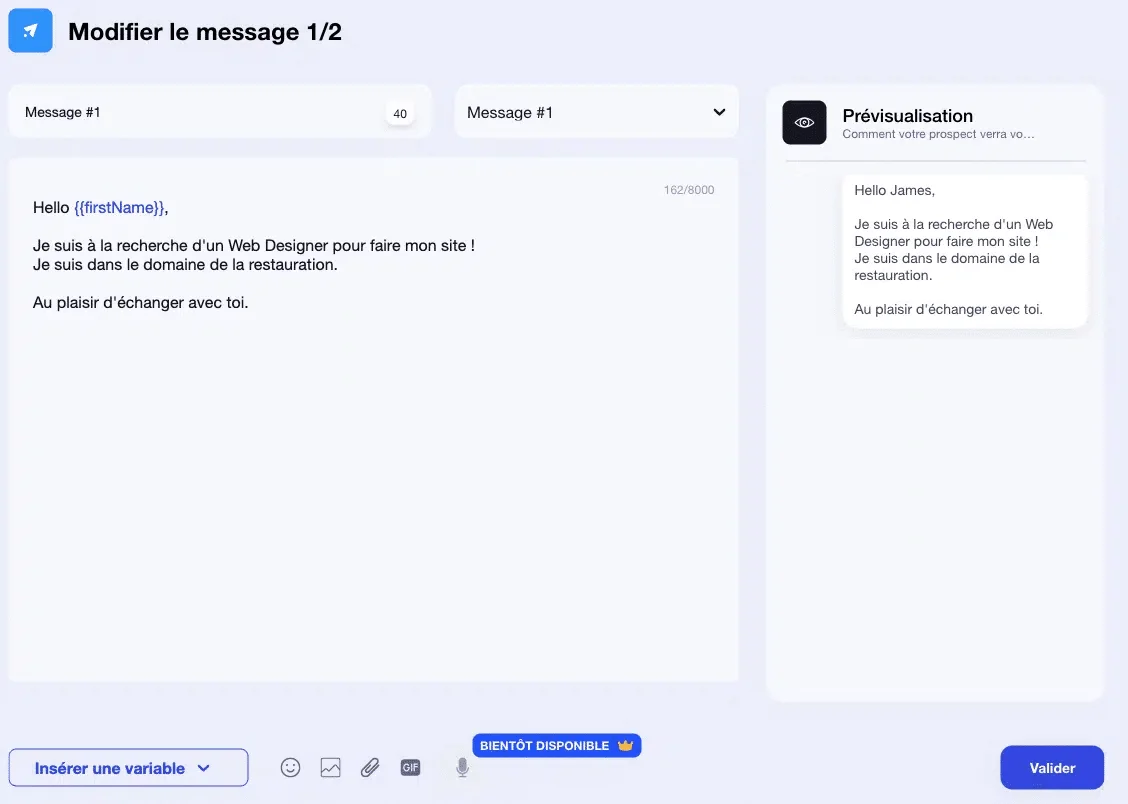
Task: Click 'Comment votre prospect verra vo…' subtitle
Action: click(938, 134)
